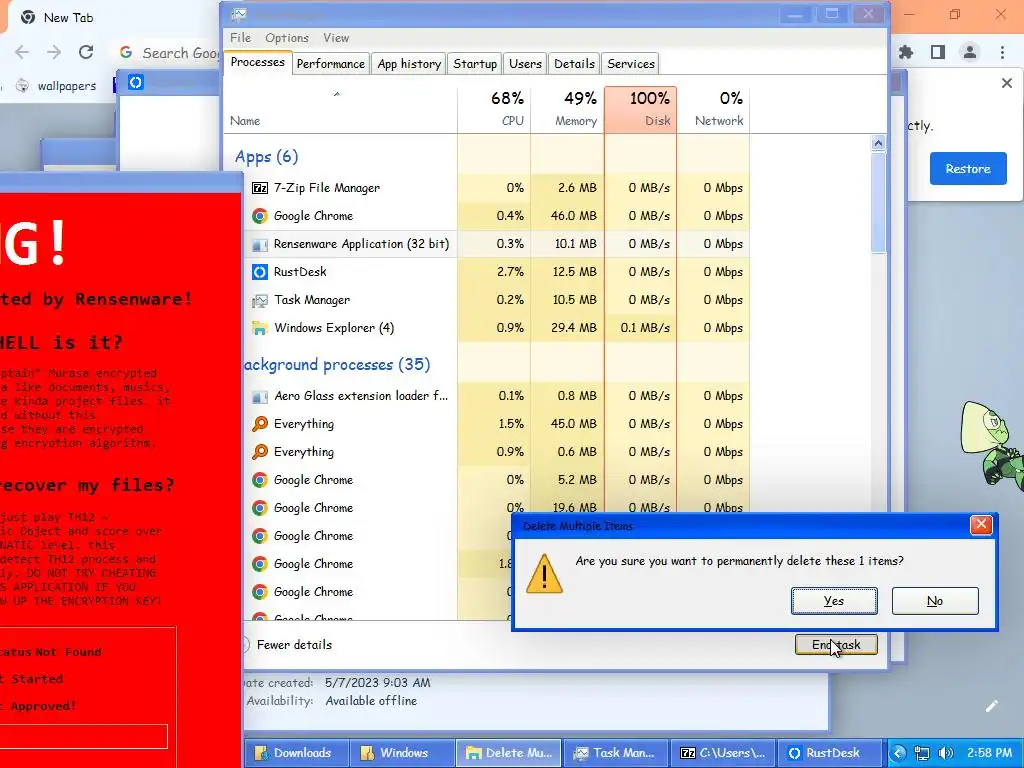Open the View menu in Task Manager
This screenshot has width=1024, height=768.
pos(336,38)
